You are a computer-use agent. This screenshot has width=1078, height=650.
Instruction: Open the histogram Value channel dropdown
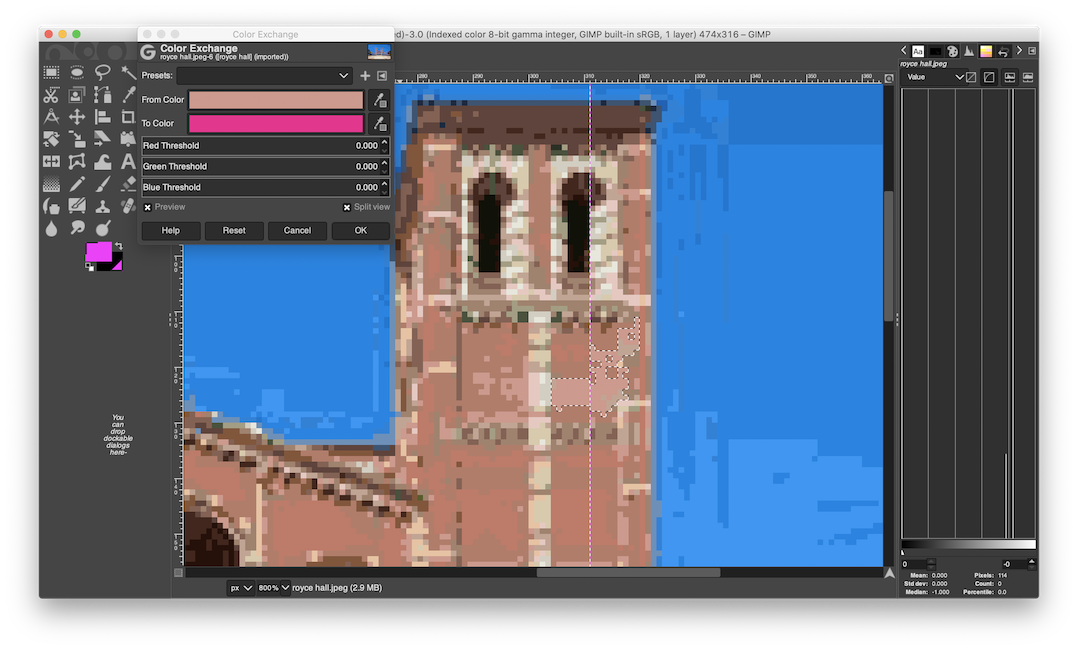click(934, 77)
